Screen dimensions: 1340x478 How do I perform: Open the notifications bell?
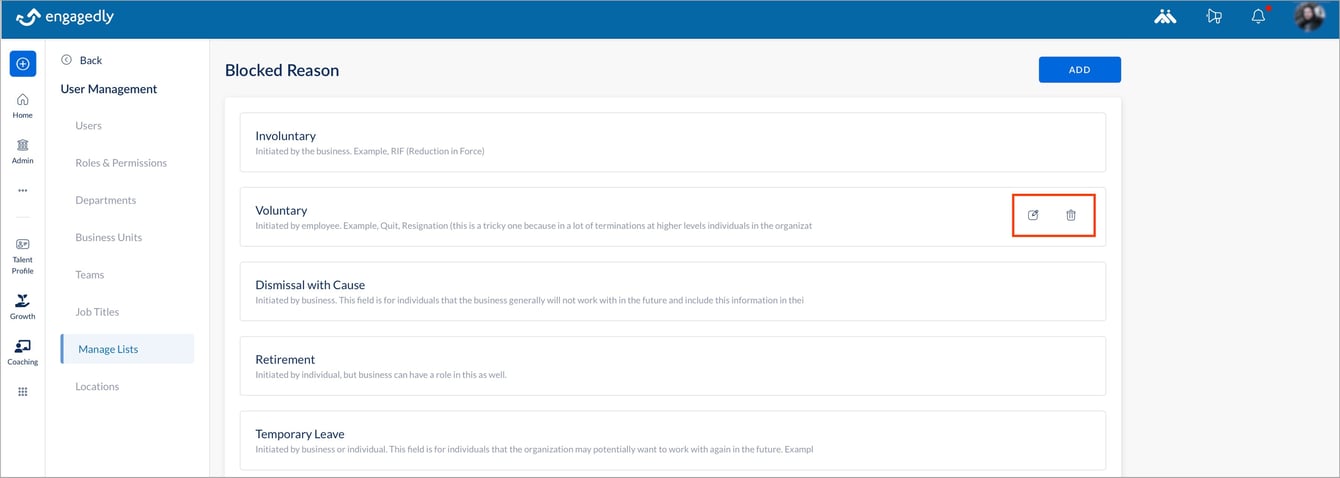(1259, 16)
